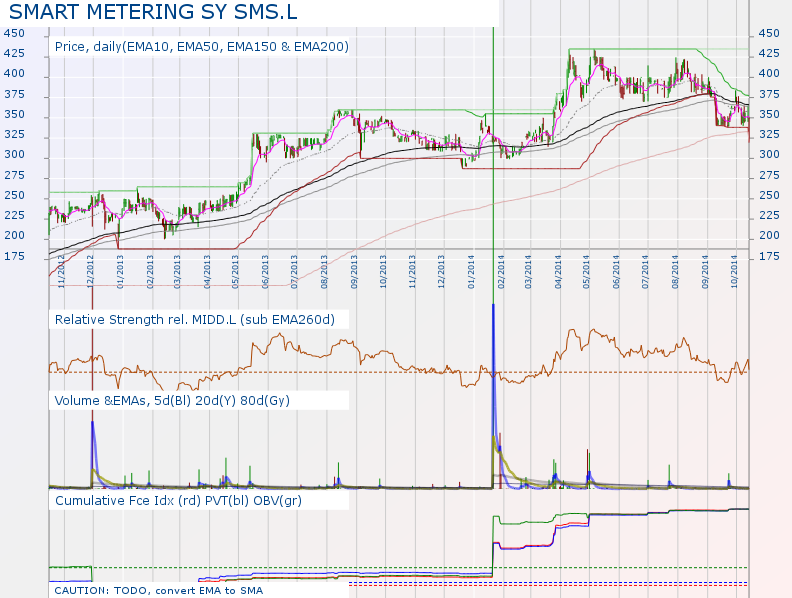Click the SMART METERING SY SMS.L title
Image resolution: width=792 pixels, height=598 pixels.
pos(153,12)
